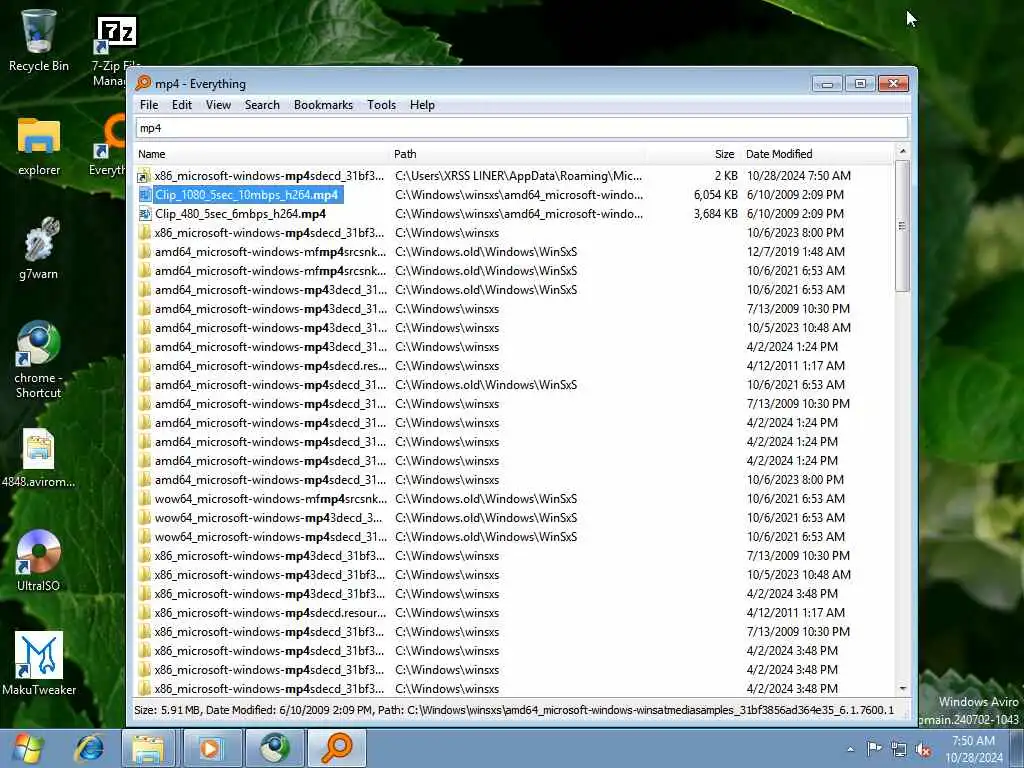The height and width of the screenshot is (768, 1024).
Task: Open the Tools menu
Action: 381,104
